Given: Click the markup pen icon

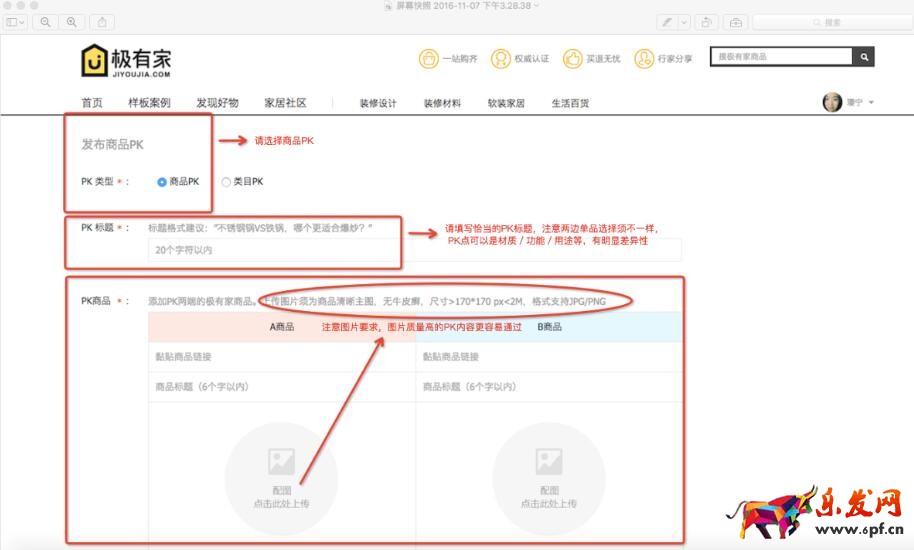Looking at the screenshot, I should click(x=667, y=22).
